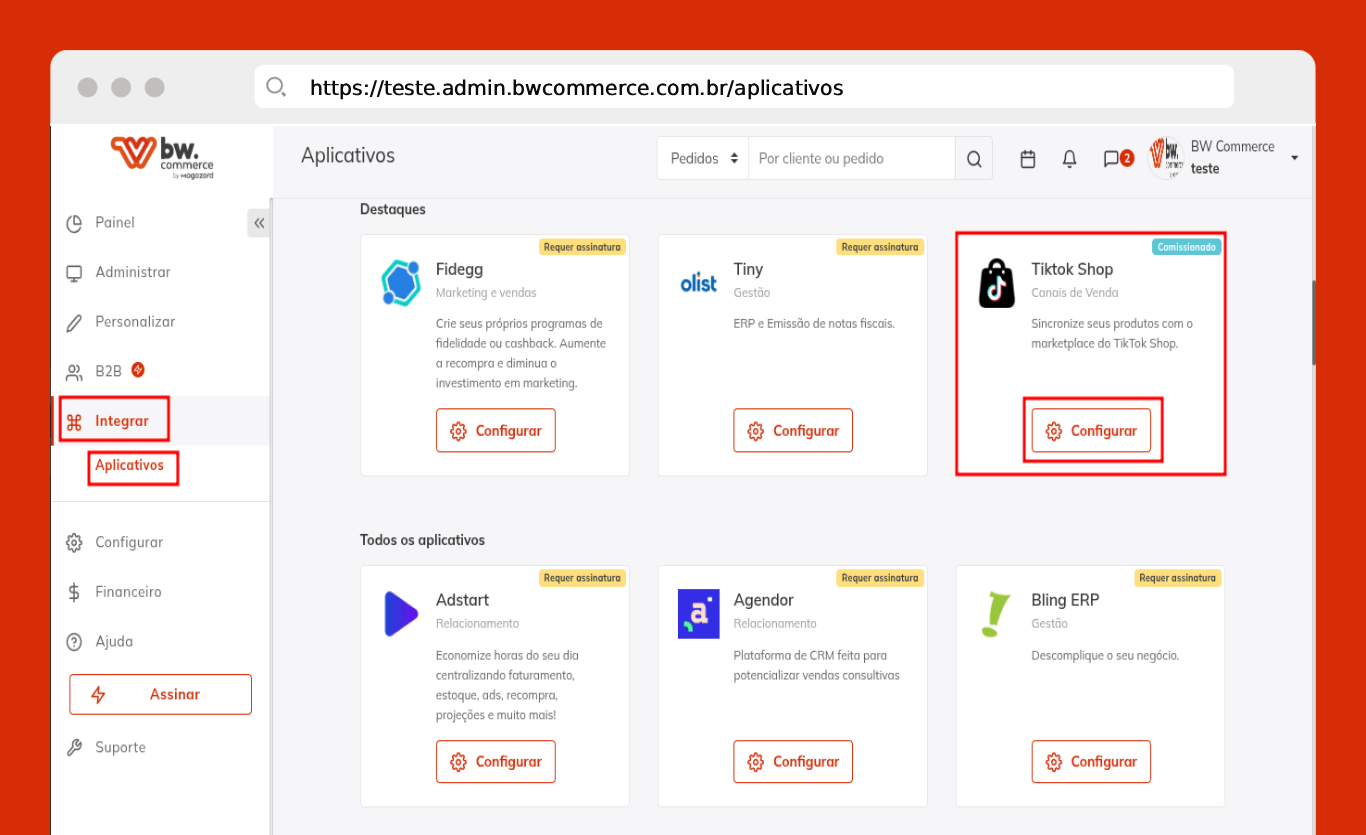Click the Assinar button
Viewport: 1366px width, 835px height.
[160, 695]
